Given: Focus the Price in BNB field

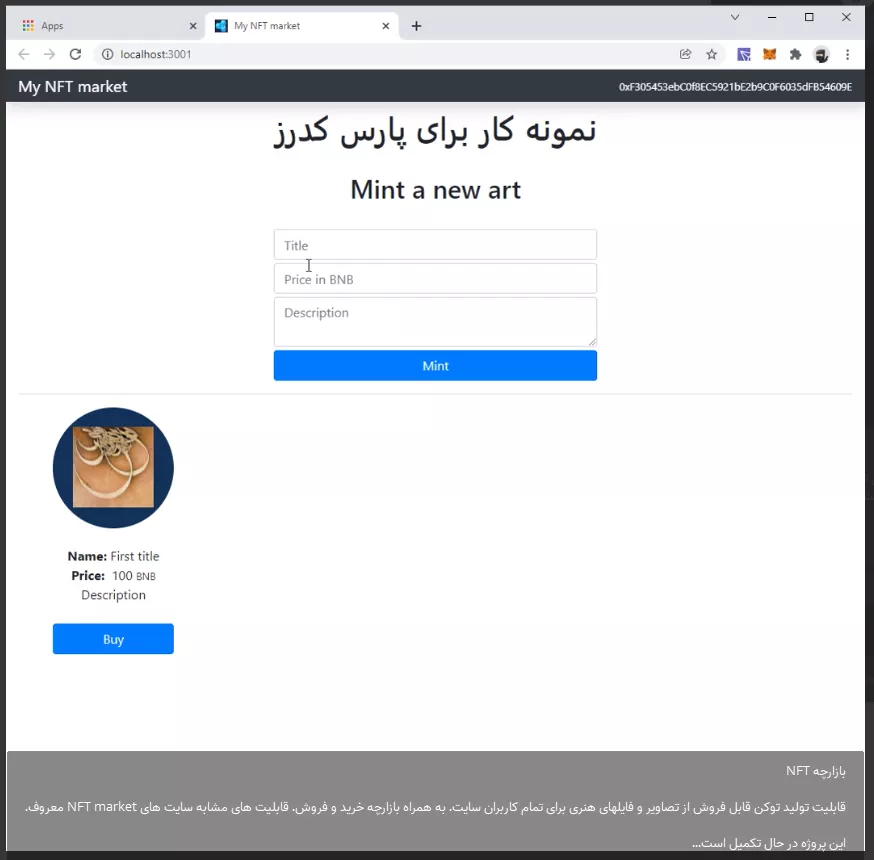Looking at the screenshot, I should click(x=435, y=279).
